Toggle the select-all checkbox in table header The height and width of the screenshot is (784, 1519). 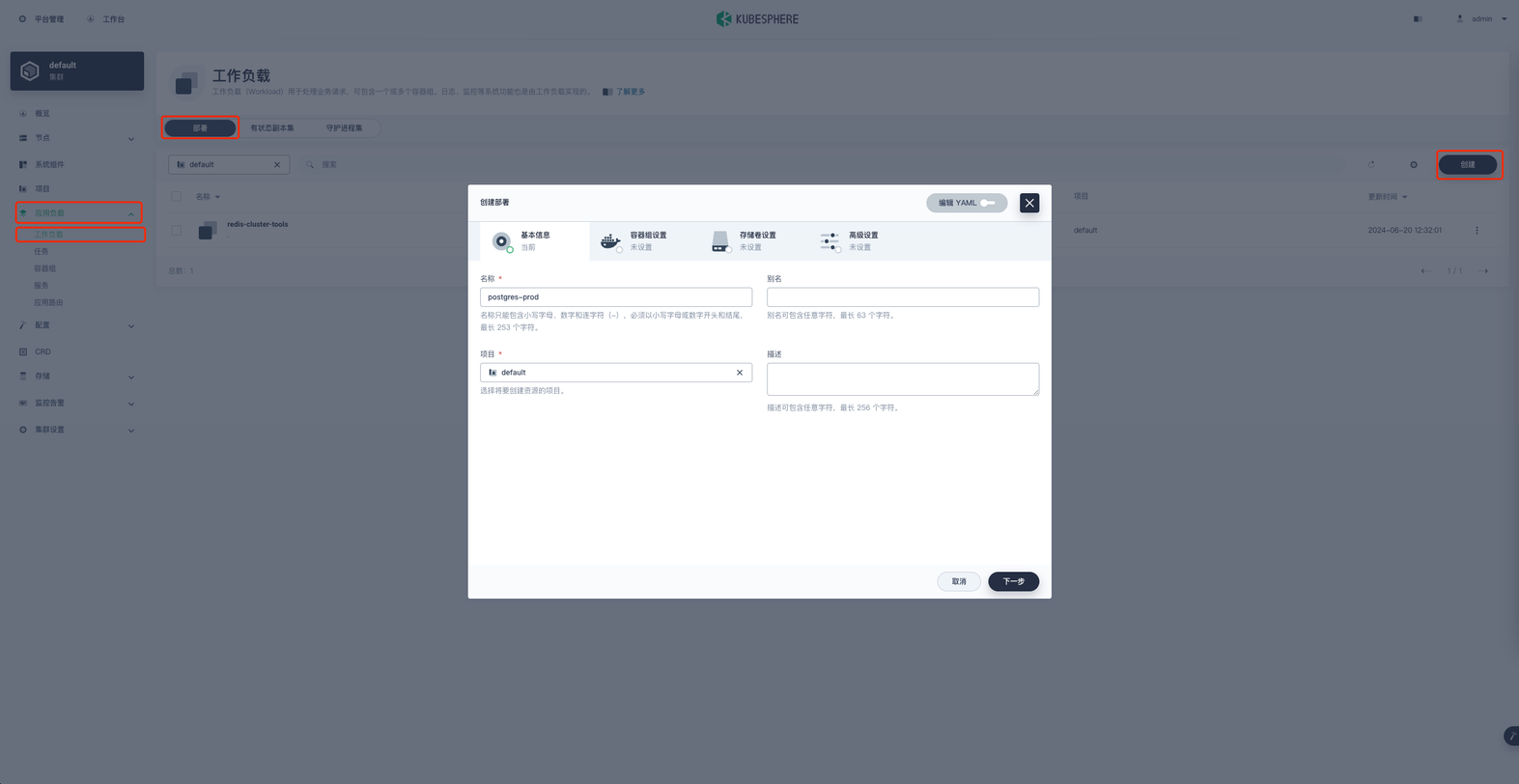pos(176,197)
